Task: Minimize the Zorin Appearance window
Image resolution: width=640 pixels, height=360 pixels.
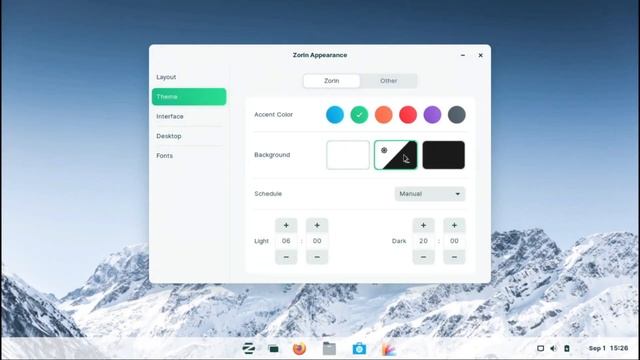Action: [463, 55]
